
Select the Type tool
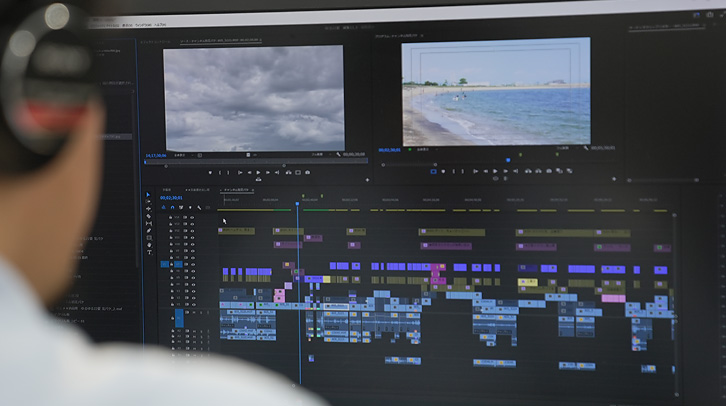pos(150,252)
